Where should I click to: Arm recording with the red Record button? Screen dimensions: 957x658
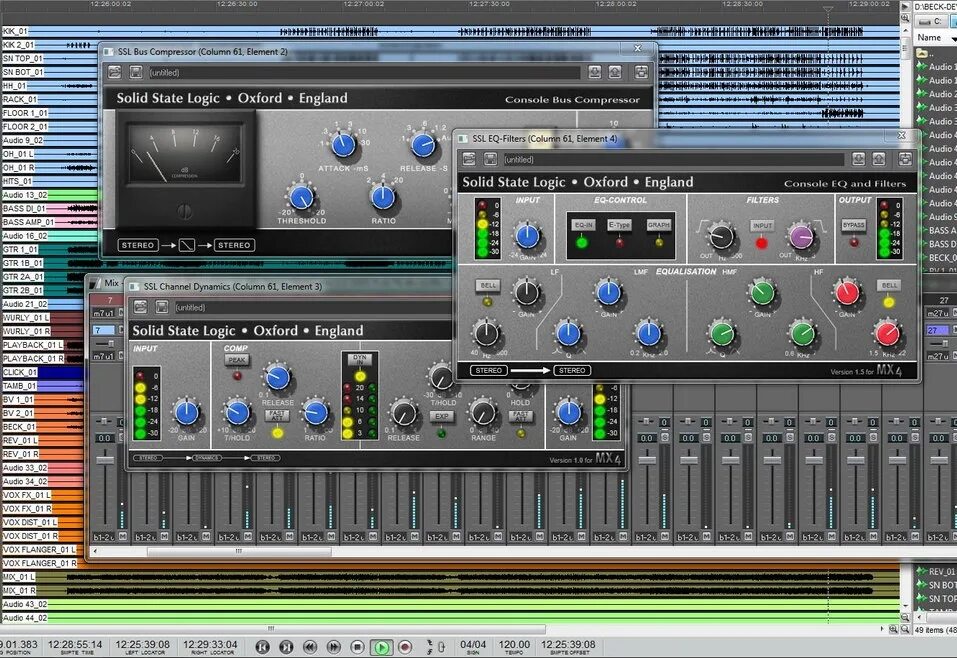pyautogui.click(x=405, y=647)
